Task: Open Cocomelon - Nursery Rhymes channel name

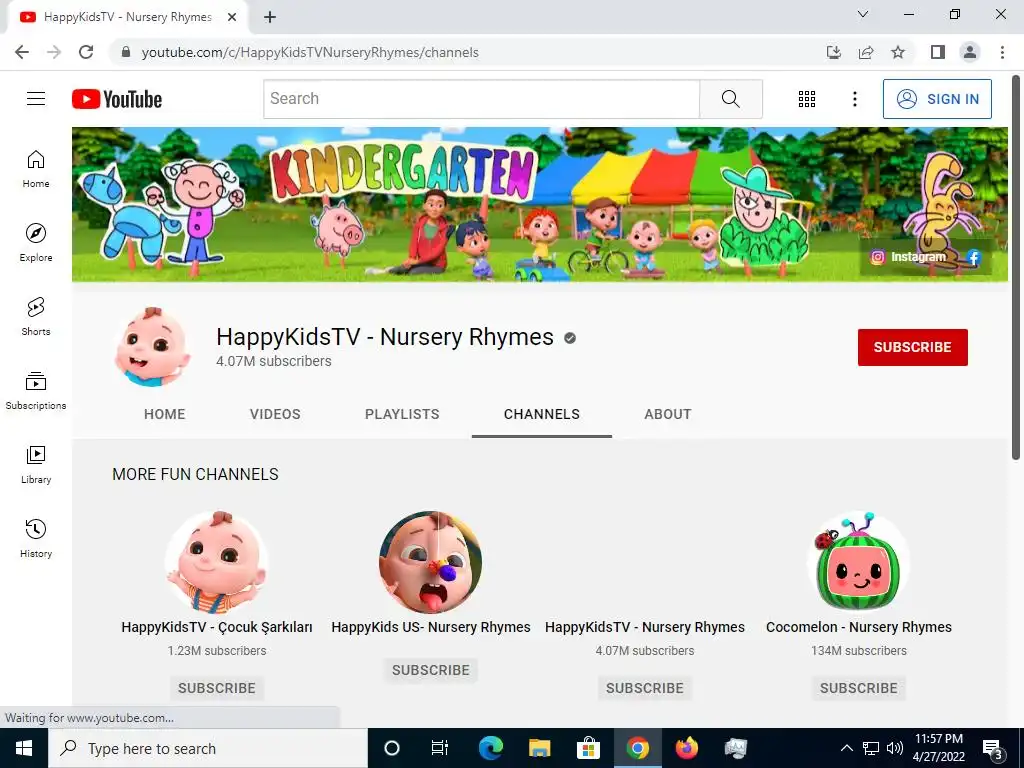Action: click(x=859, y=627)
